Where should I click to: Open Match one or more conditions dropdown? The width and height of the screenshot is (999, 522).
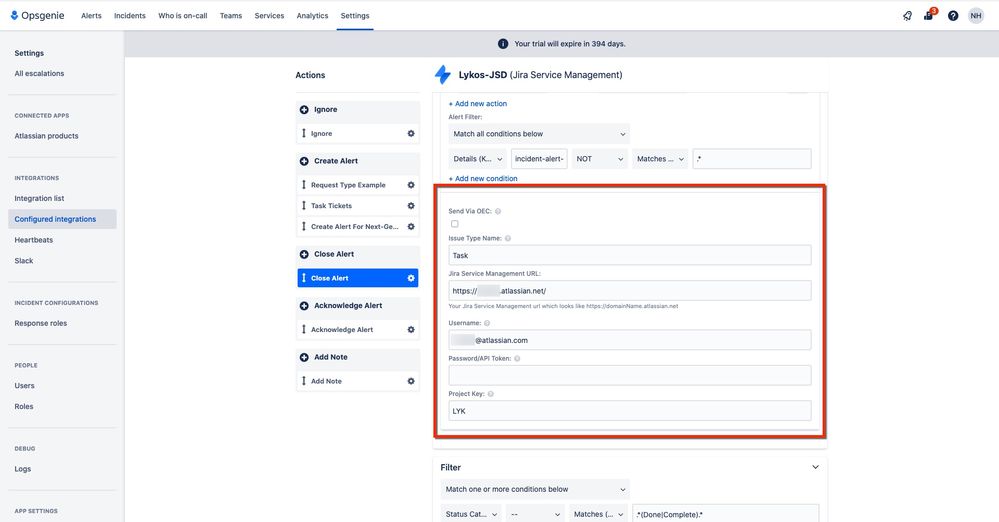(535, 489)
